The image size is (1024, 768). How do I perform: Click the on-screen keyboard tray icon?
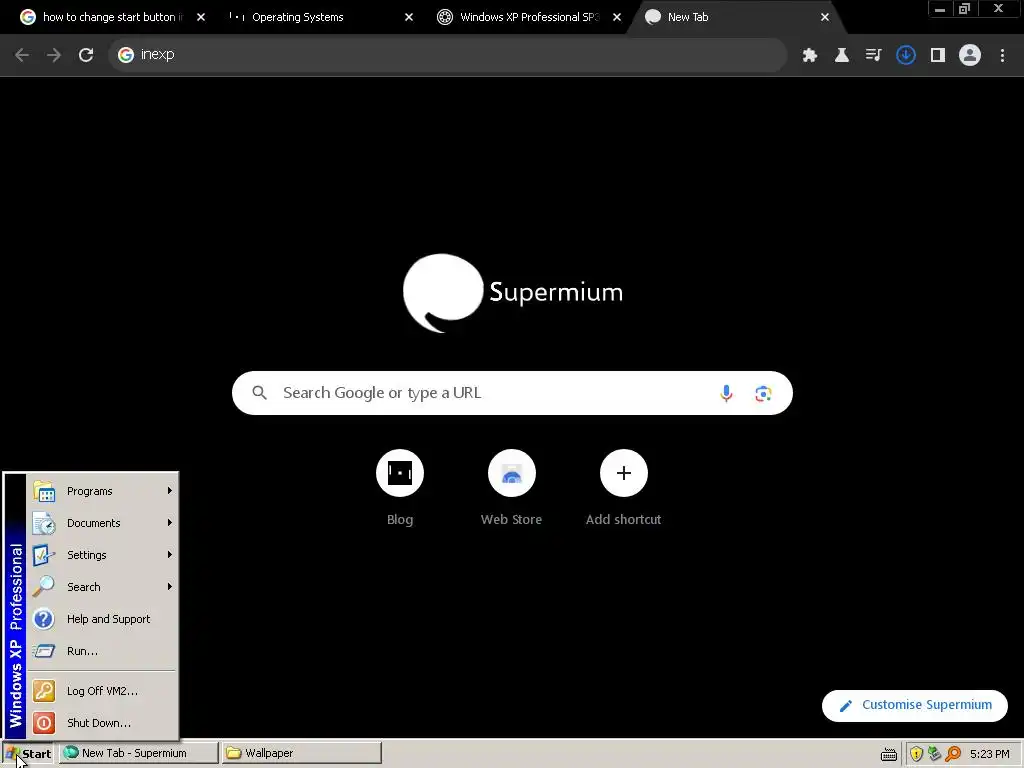tap(889, 754)
